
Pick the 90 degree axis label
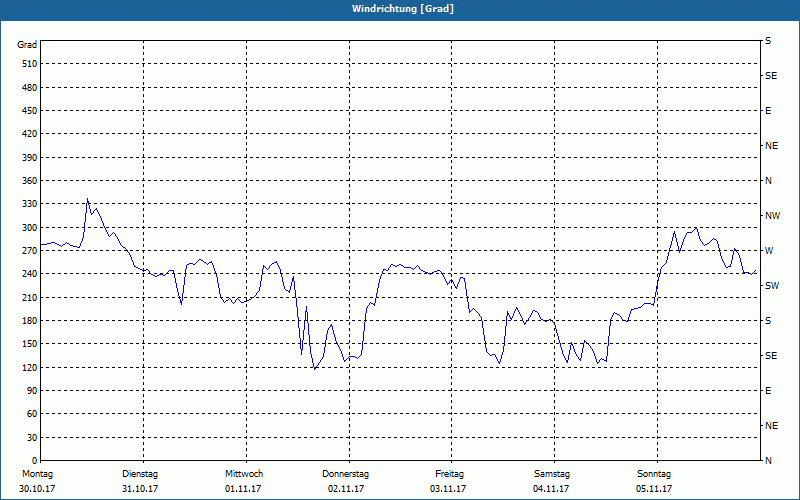pyautogui.click(x=32, y=391)
